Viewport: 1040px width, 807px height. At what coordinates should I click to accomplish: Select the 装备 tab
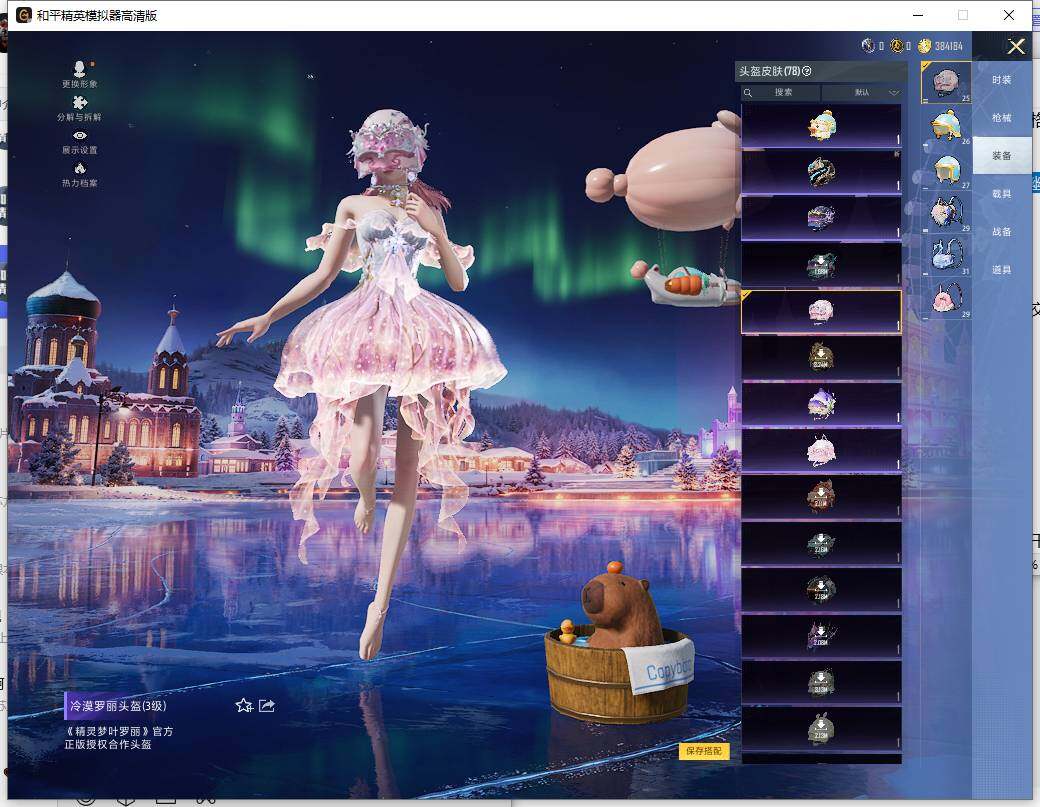[1002, 155]
